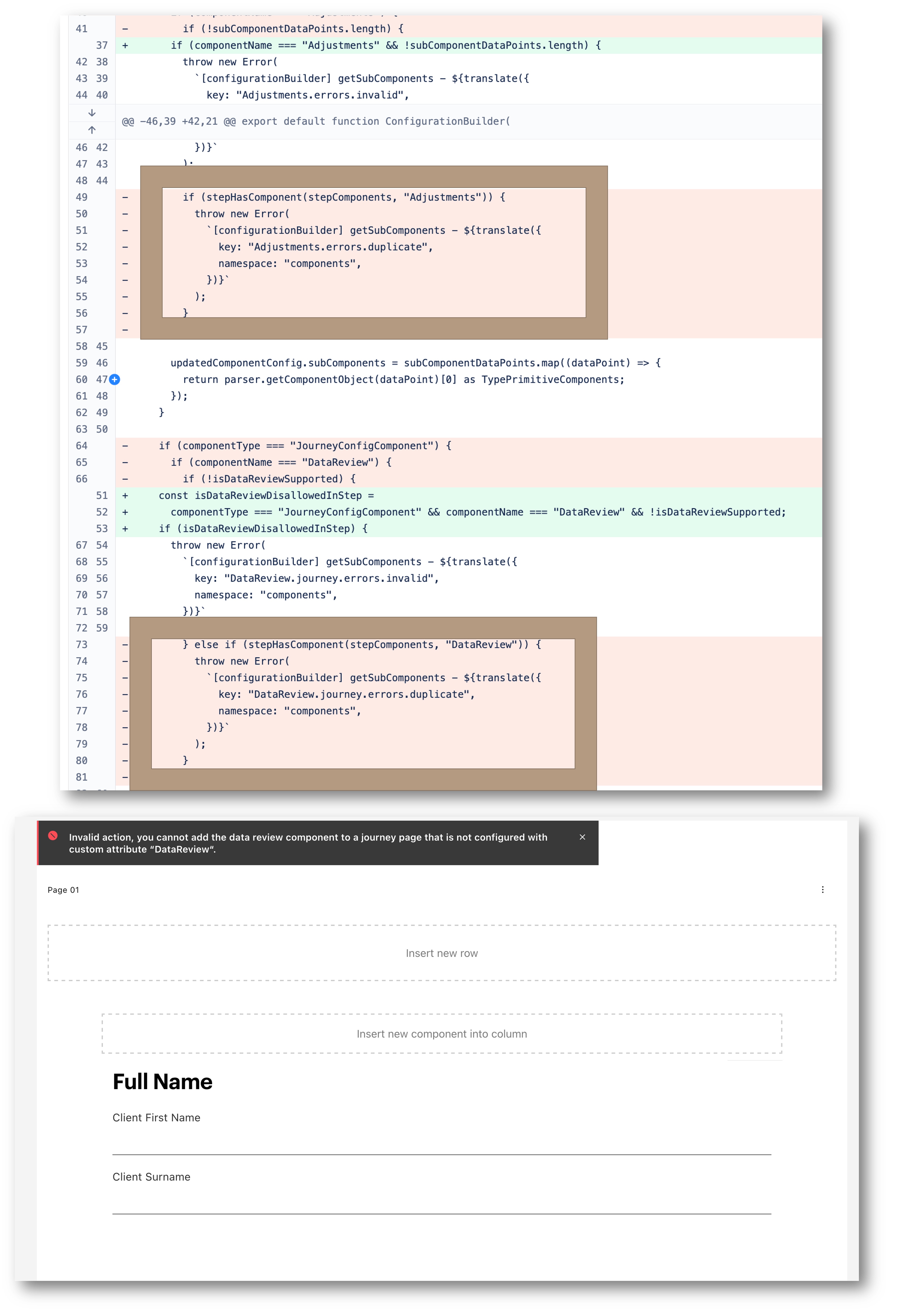Dismiss the invalid action error notification
The height and width of the screenshot is (1316, 898).
click(x=582, y=837)
